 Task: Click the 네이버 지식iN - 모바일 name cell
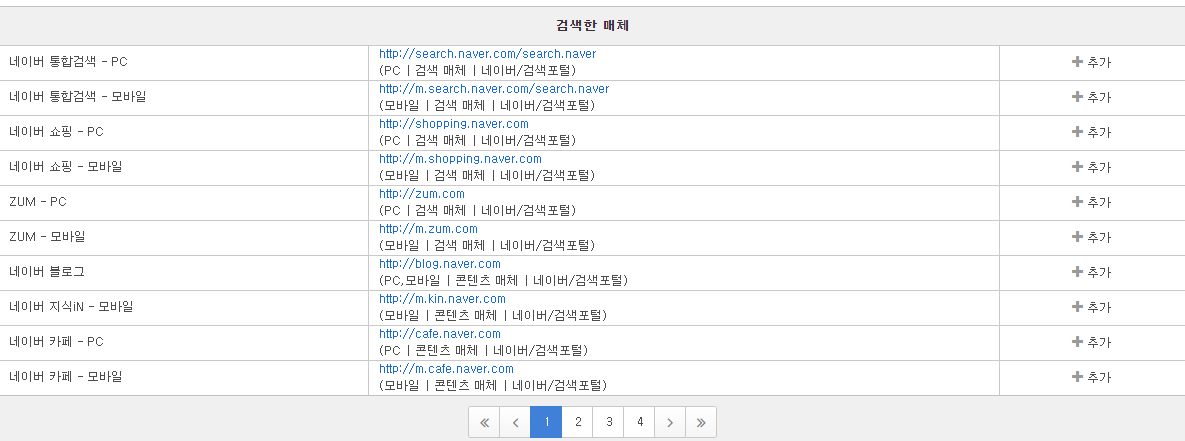coord(184,307)
